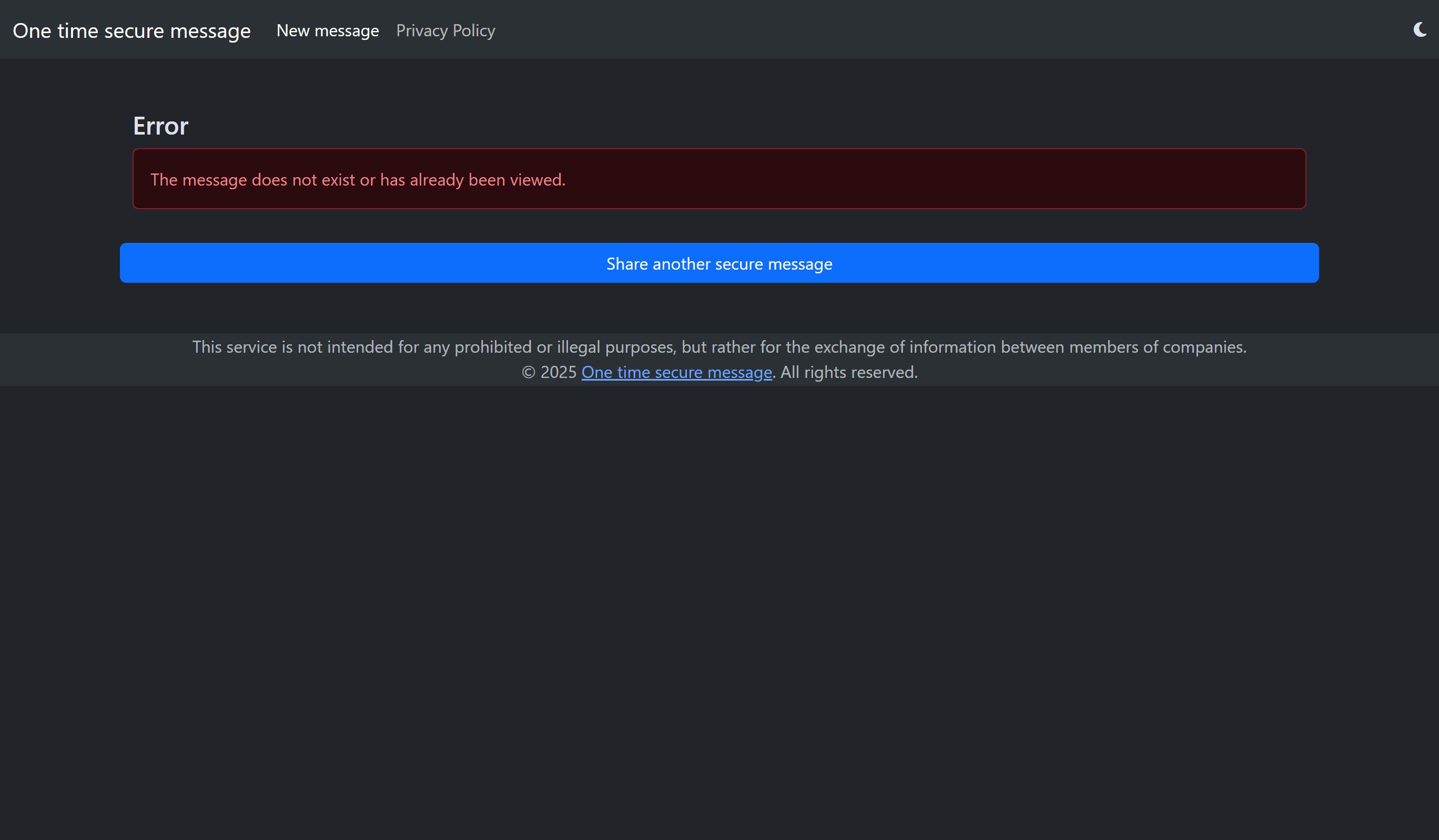
Task: Click the One time secure message navbar brand
Action: pos(131,31)
